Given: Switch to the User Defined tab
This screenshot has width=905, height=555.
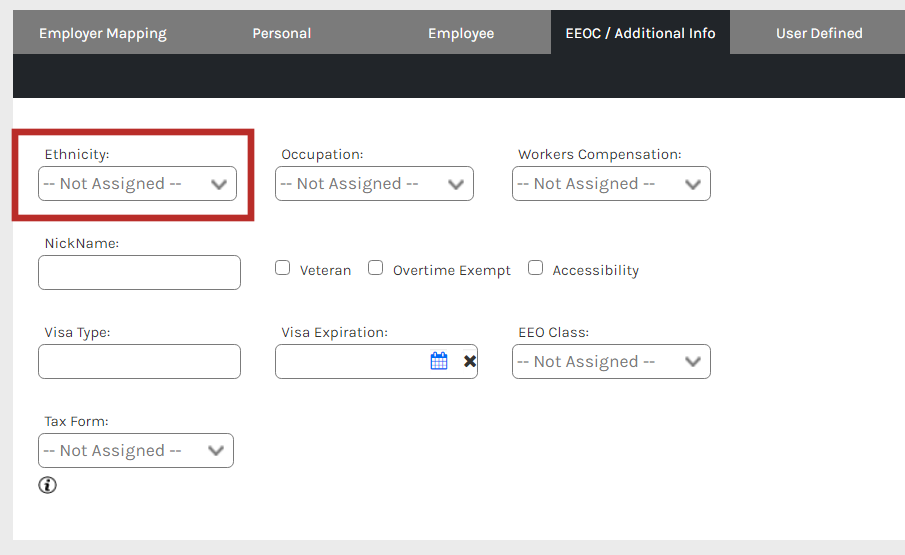Looking at the screenshot, I should coord(819,33).
